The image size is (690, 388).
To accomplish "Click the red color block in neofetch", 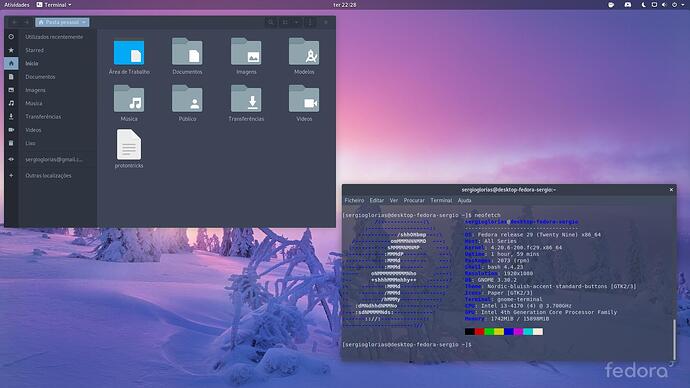I will [x=479, y=332].
